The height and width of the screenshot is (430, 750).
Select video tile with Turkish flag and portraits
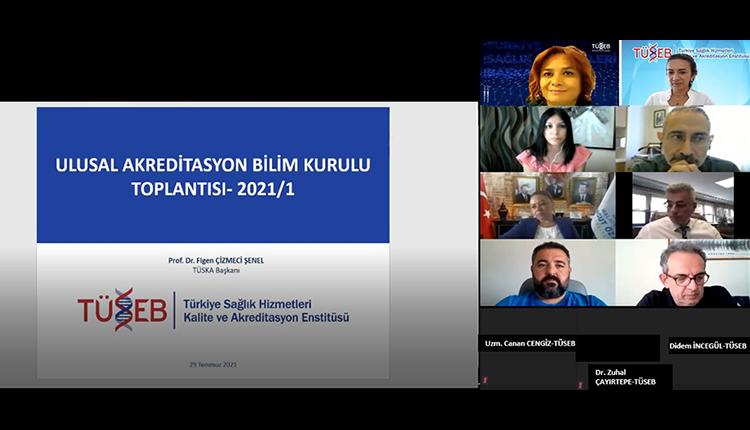coord(548,206)
